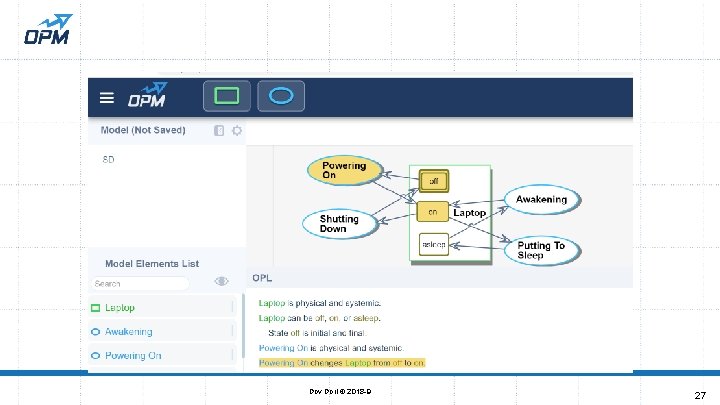Viewport: 720px width, 405px height.
Task: Select the Putting To Sleep process ellipse
Action: 542,251
